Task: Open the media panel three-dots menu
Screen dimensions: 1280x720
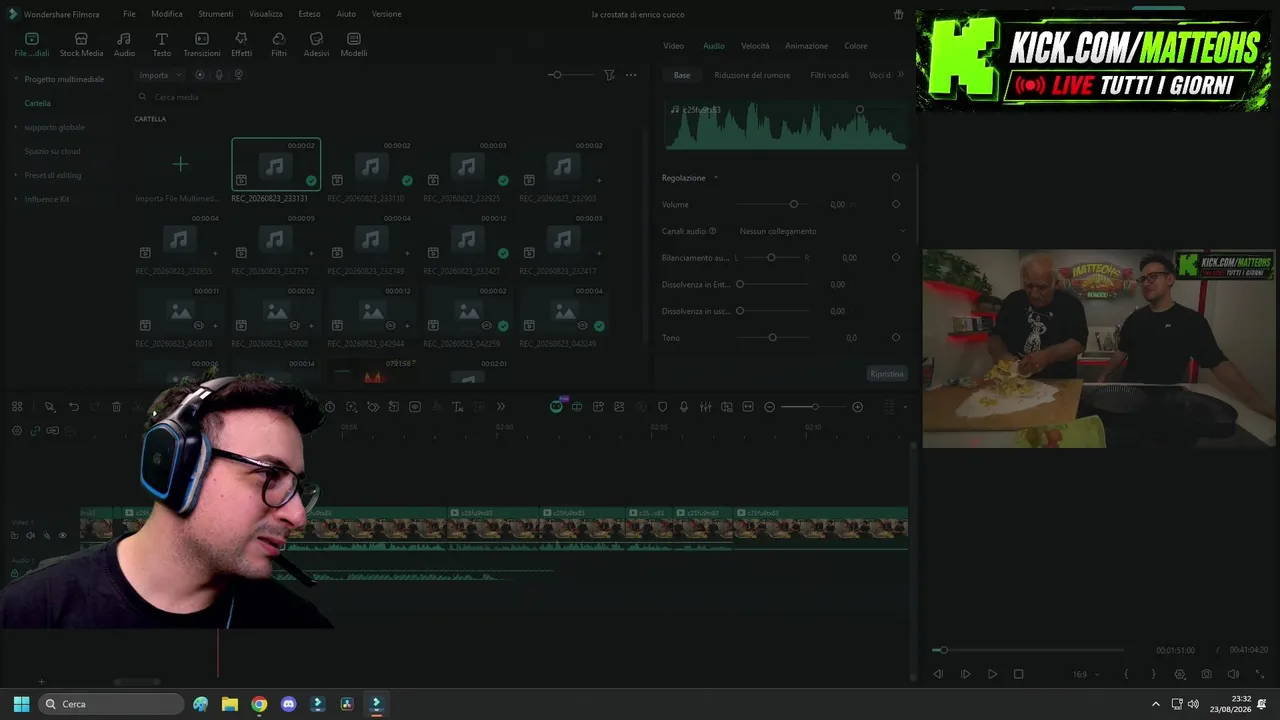Action: click(631, 75)
